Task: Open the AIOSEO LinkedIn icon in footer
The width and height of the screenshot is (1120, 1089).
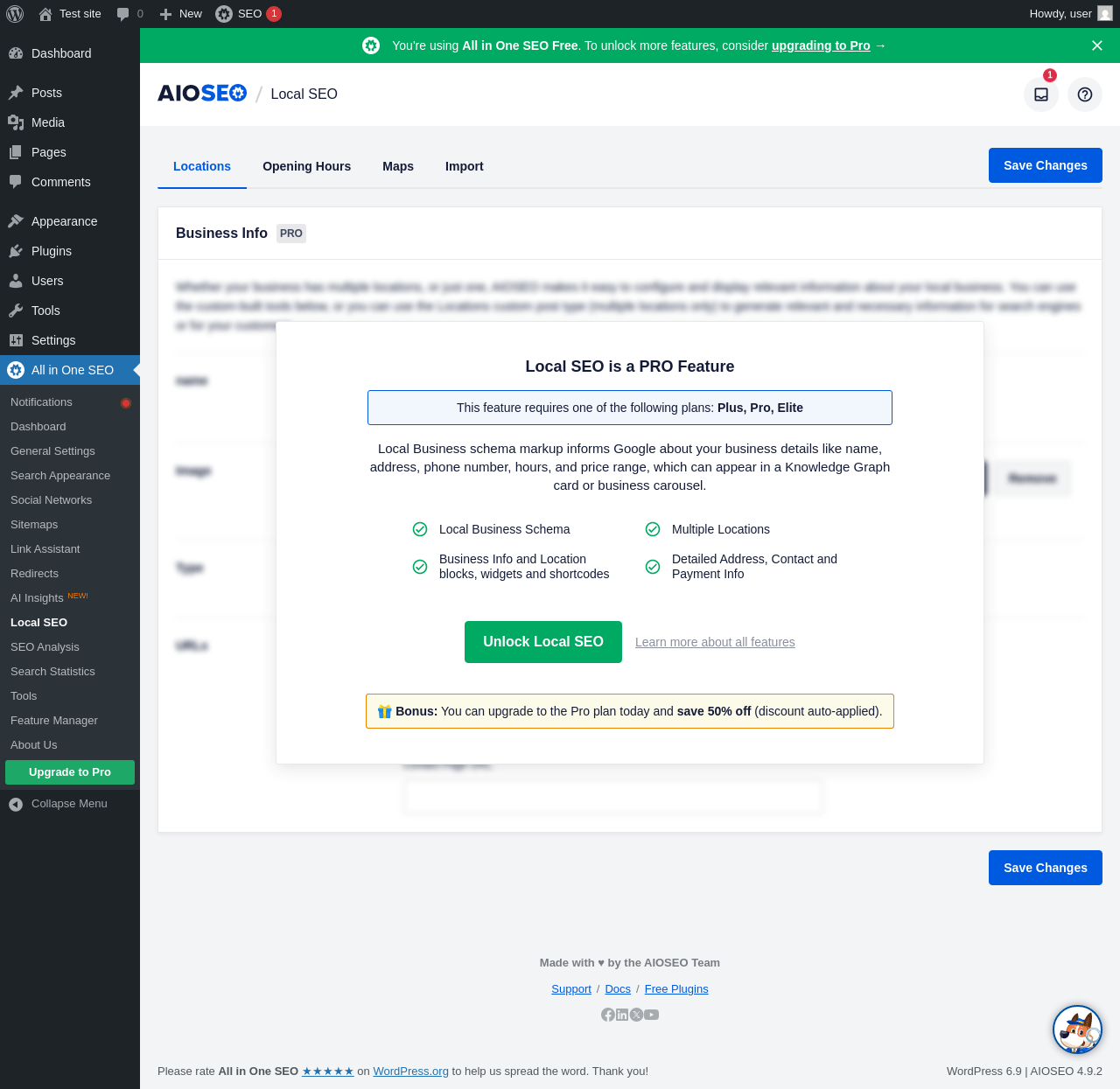Action: click(x=622, y=1015)
